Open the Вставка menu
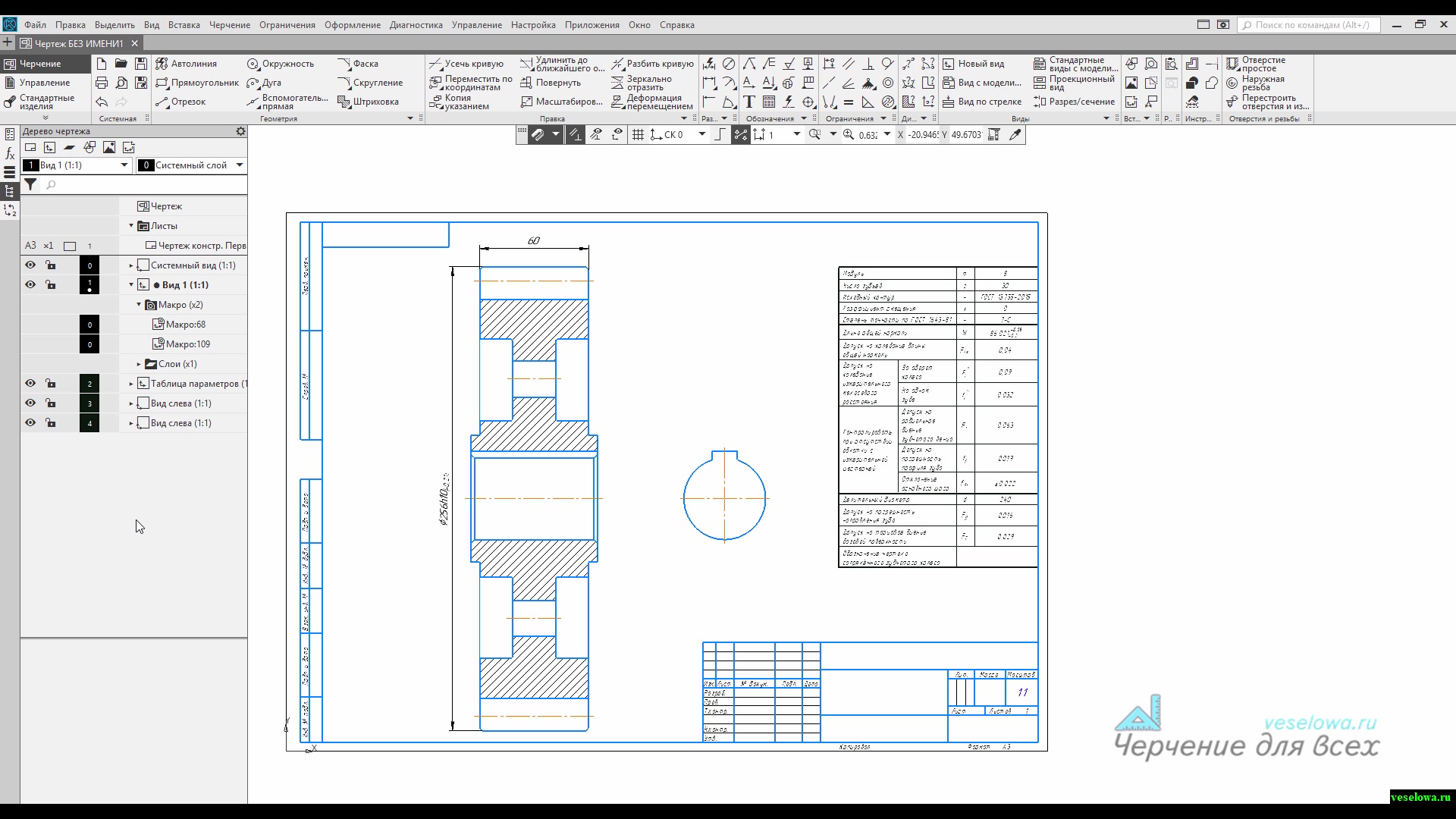The width and height of the screenshot is (1456, 819). [184, 25]
